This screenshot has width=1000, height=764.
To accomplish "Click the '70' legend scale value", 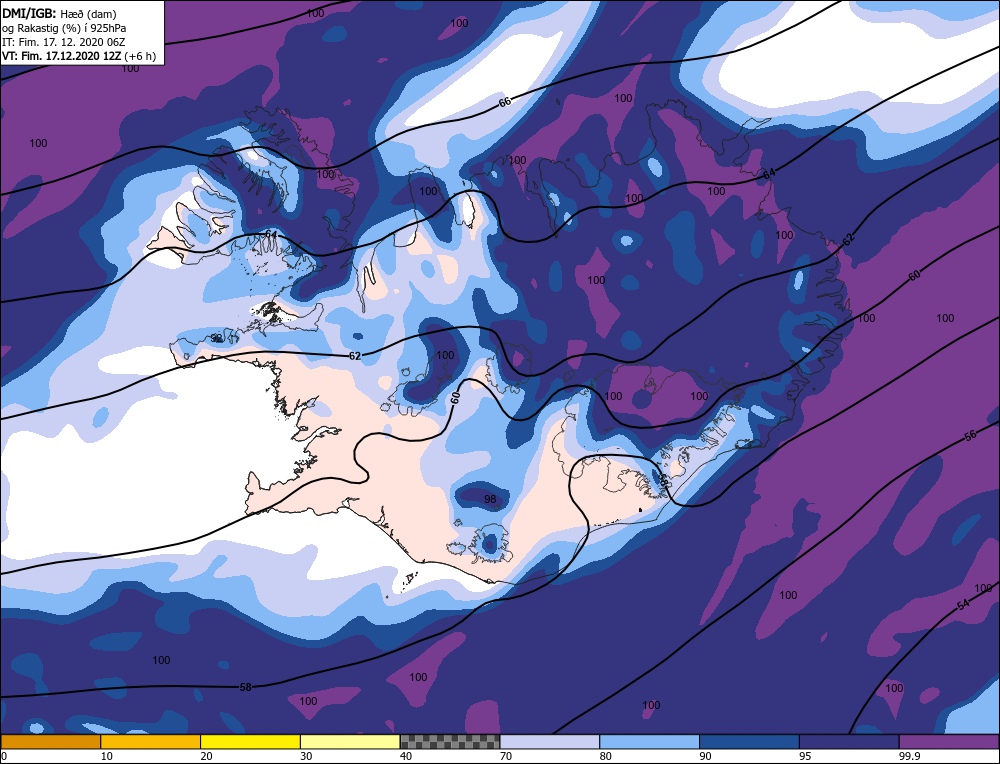I will (506, 756).
